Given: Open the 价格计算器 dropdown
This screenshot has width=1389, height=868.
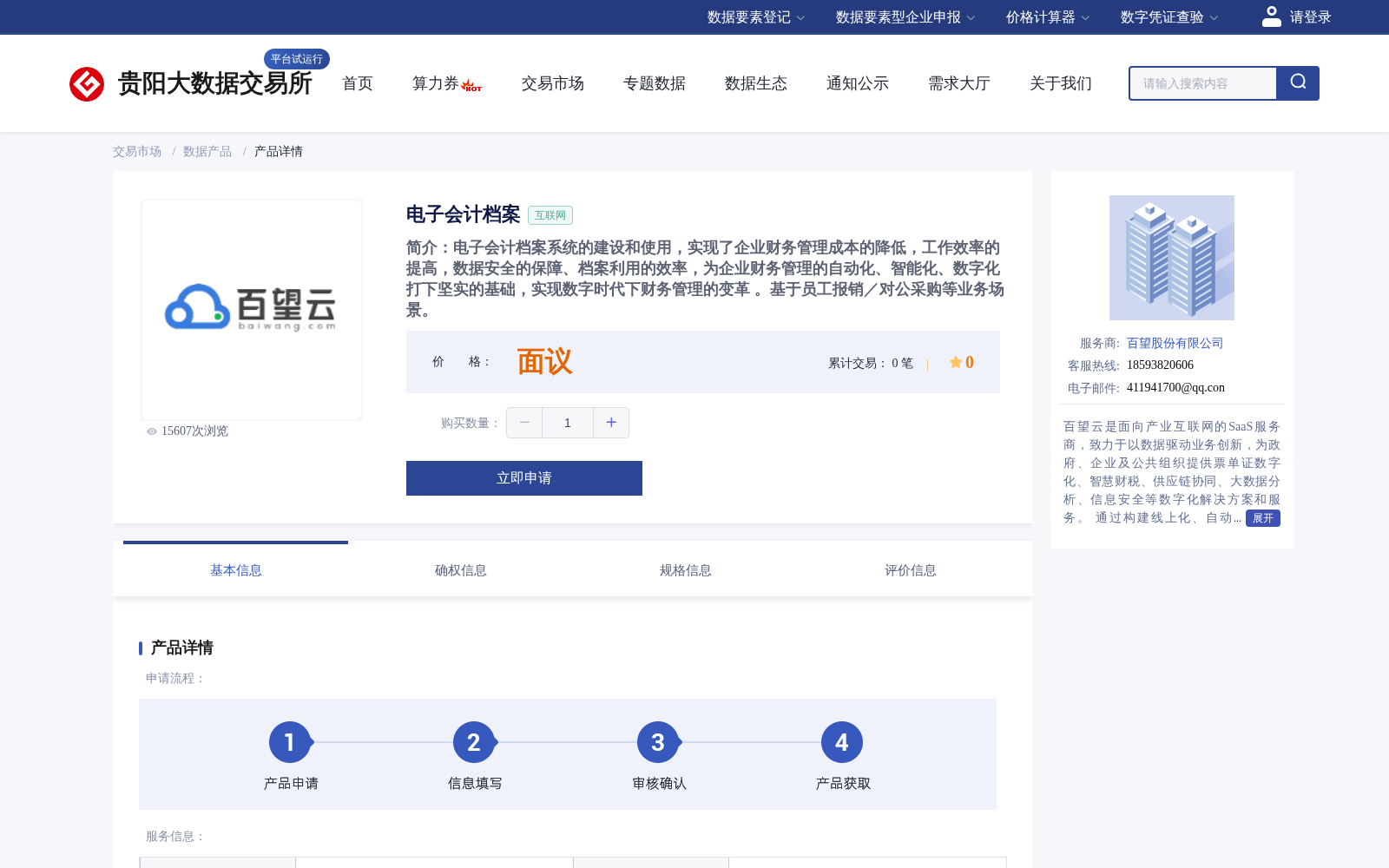Looking at the screenshot, I should point(1048,17).
